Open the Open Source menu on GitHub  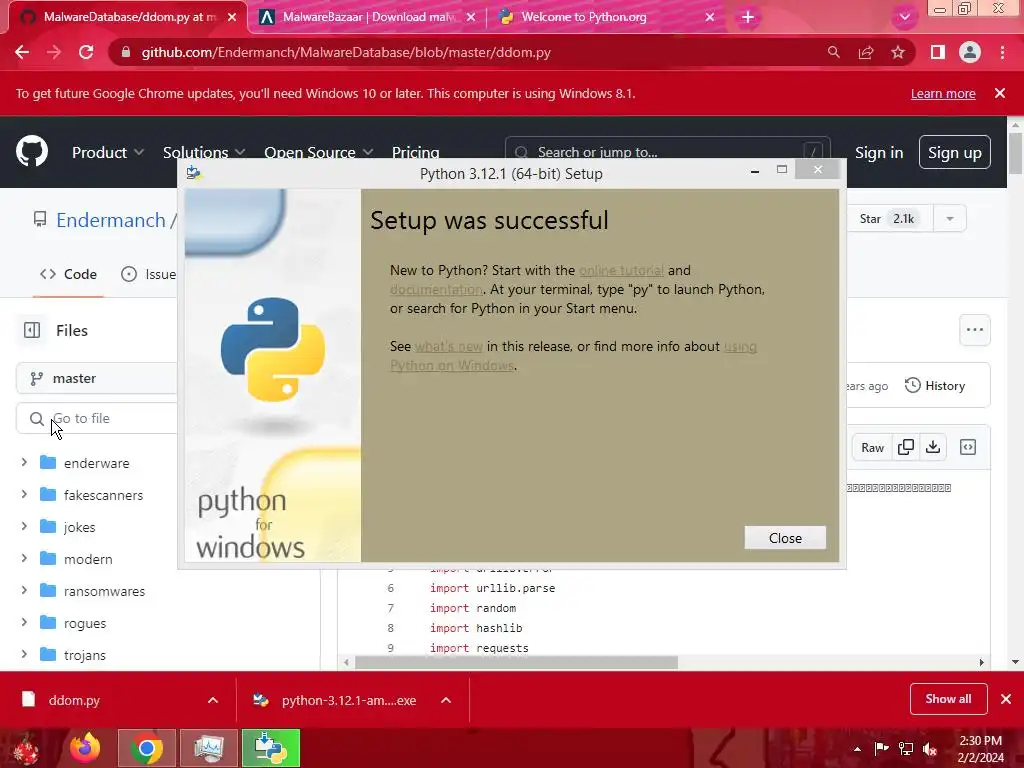click(x=319, y=152)
